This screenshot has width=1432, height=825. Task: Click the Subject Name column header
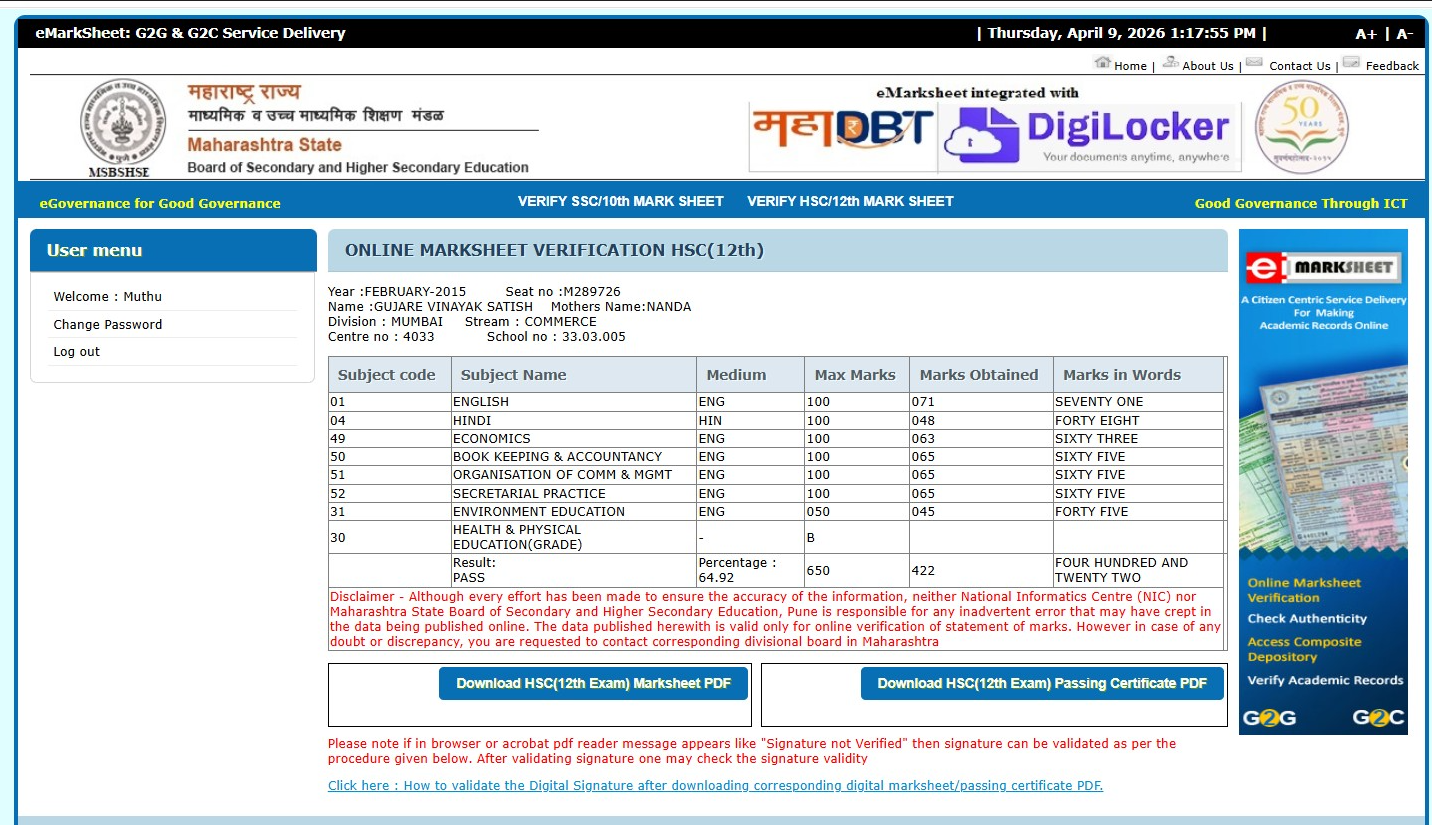click(x=513, y=375)
